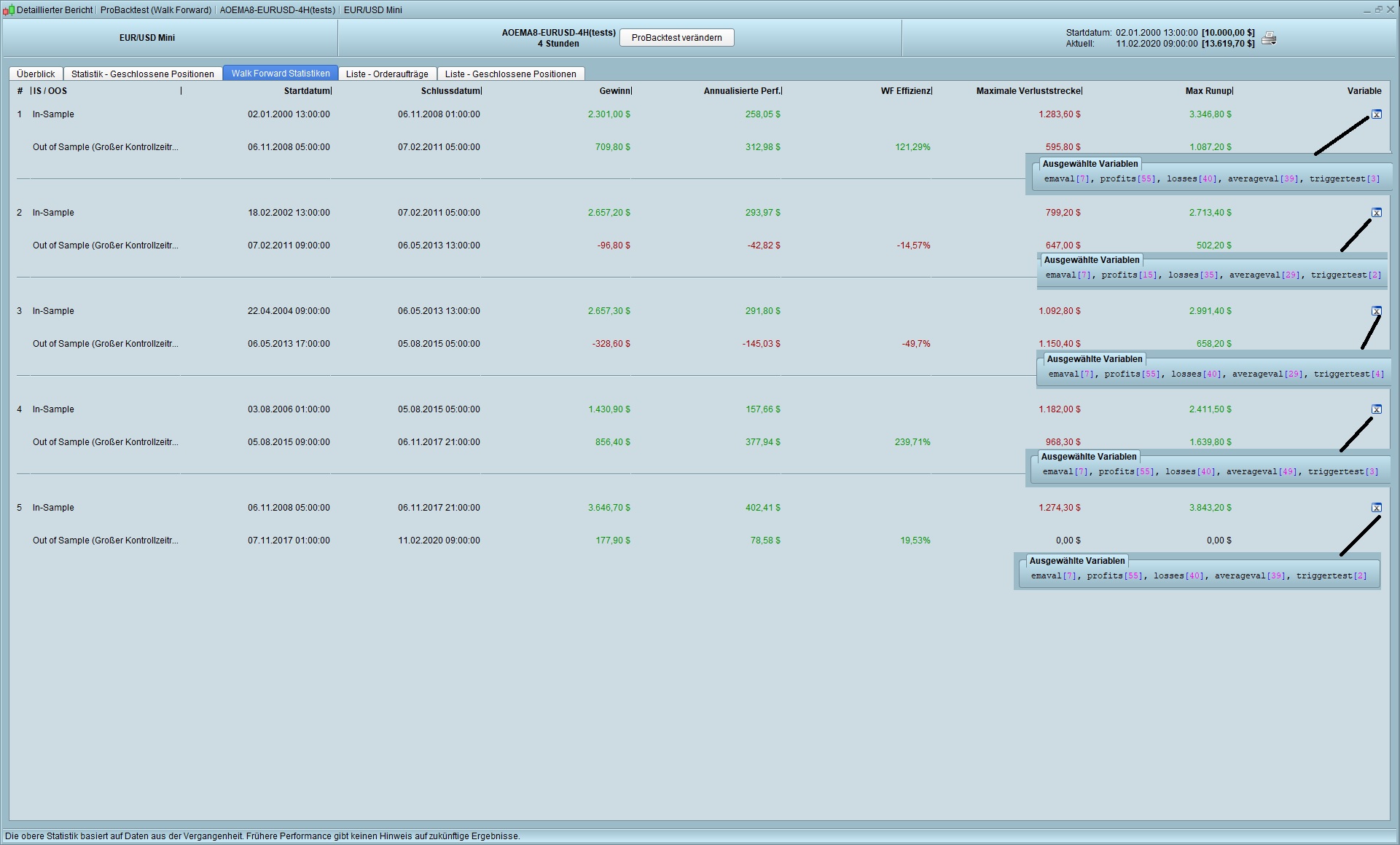Click the printer icon in header
The image size is (1400, 845).
(1269, 39)
